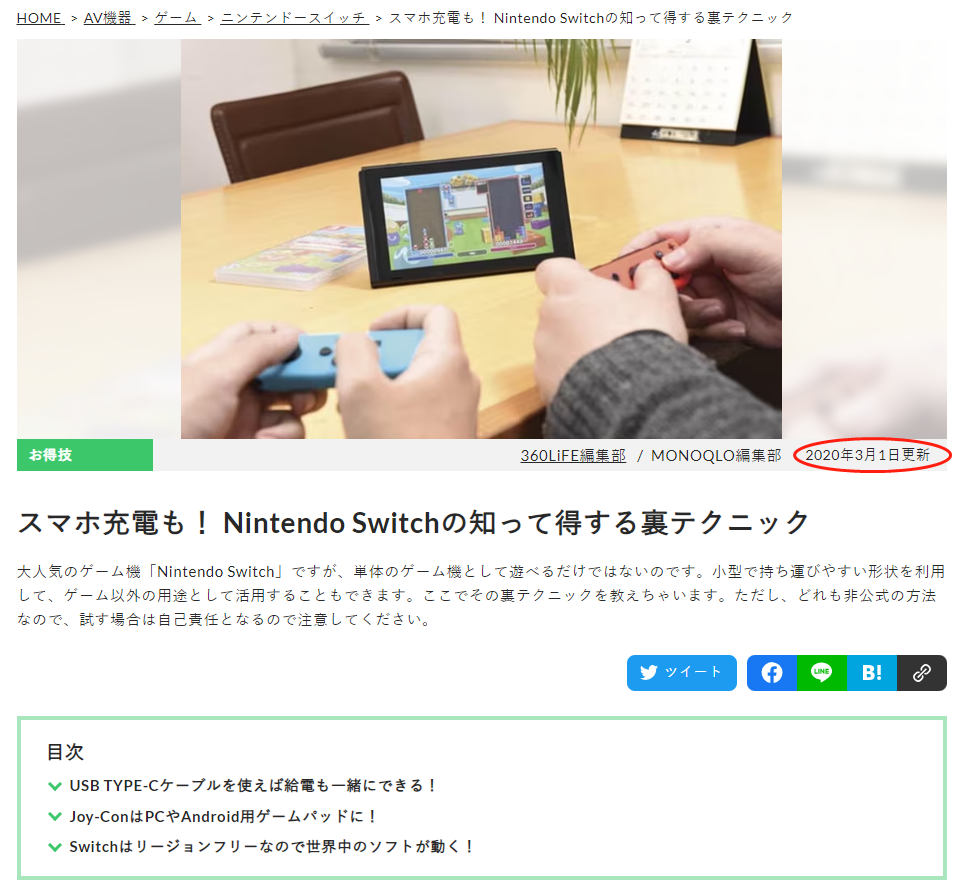Click the 目次 heading
Viewport: 962px width, 893px height.
65,752
